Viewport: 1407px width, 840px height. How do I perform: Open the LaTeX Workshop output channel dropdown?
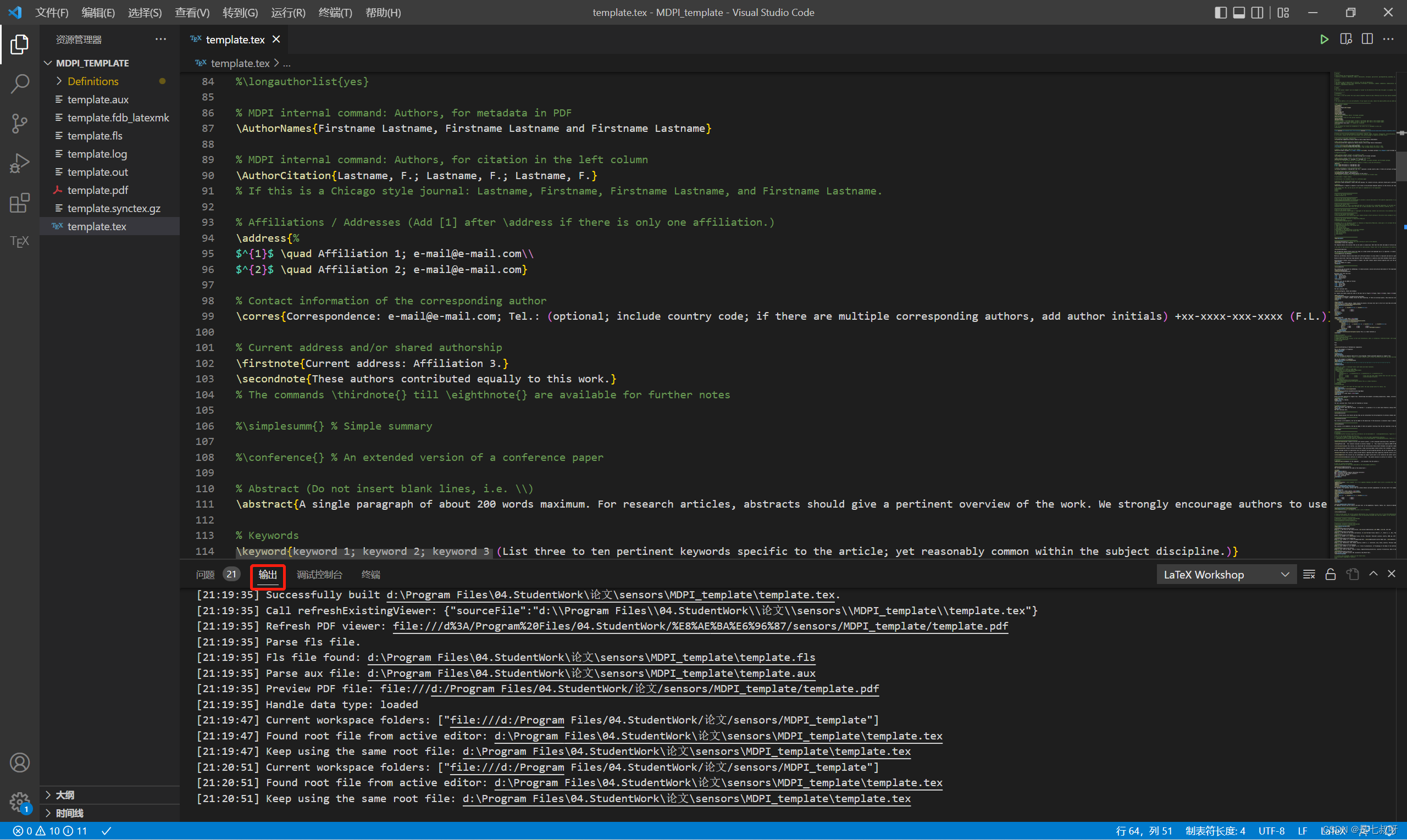tap(1226, 575)
